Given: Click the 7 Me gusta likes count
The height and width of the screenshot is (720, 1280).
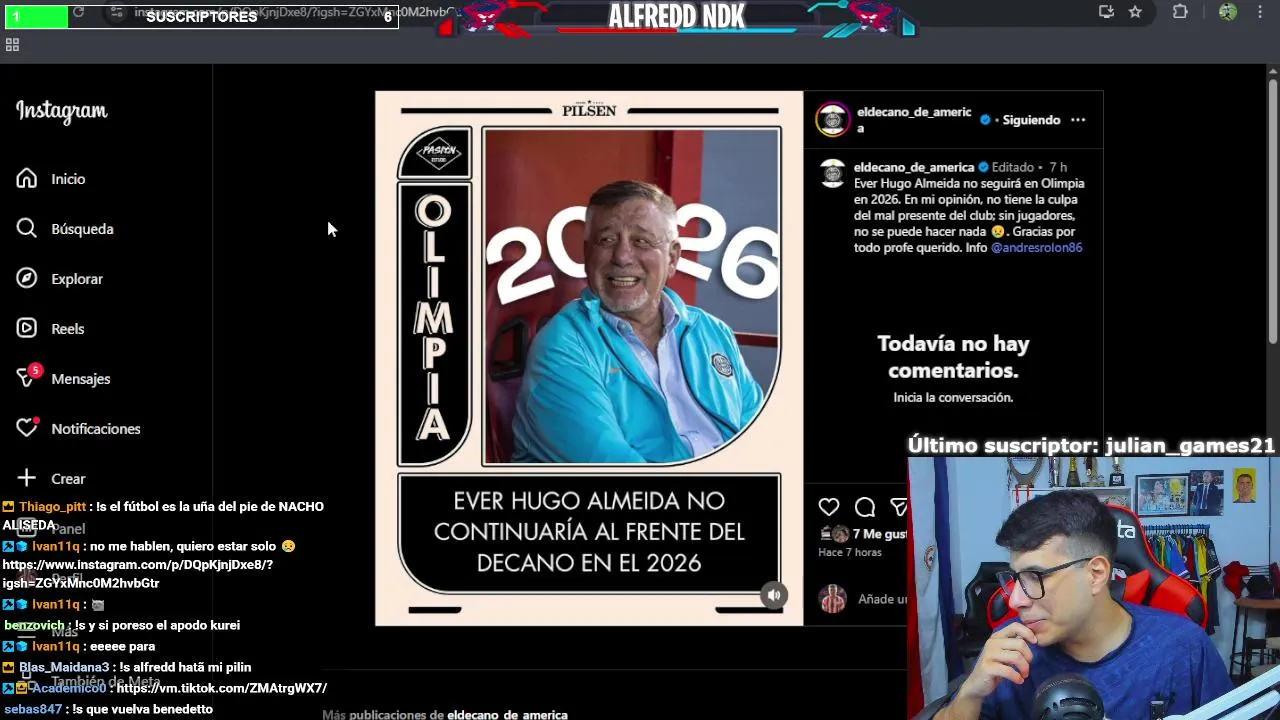Looking at the screenshot, I should [x=879, y=534].
